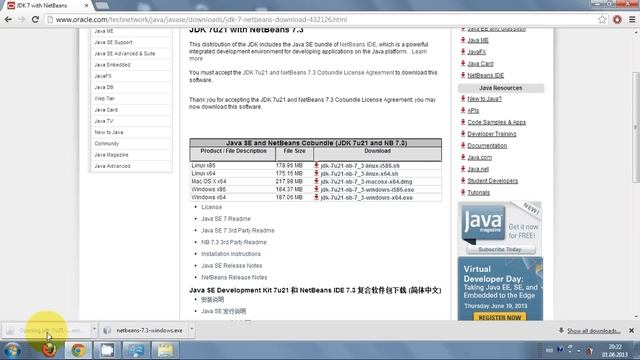Screen dimensions: 640x360
Task: Open APIs resource link
Action: tap(473, 111)
